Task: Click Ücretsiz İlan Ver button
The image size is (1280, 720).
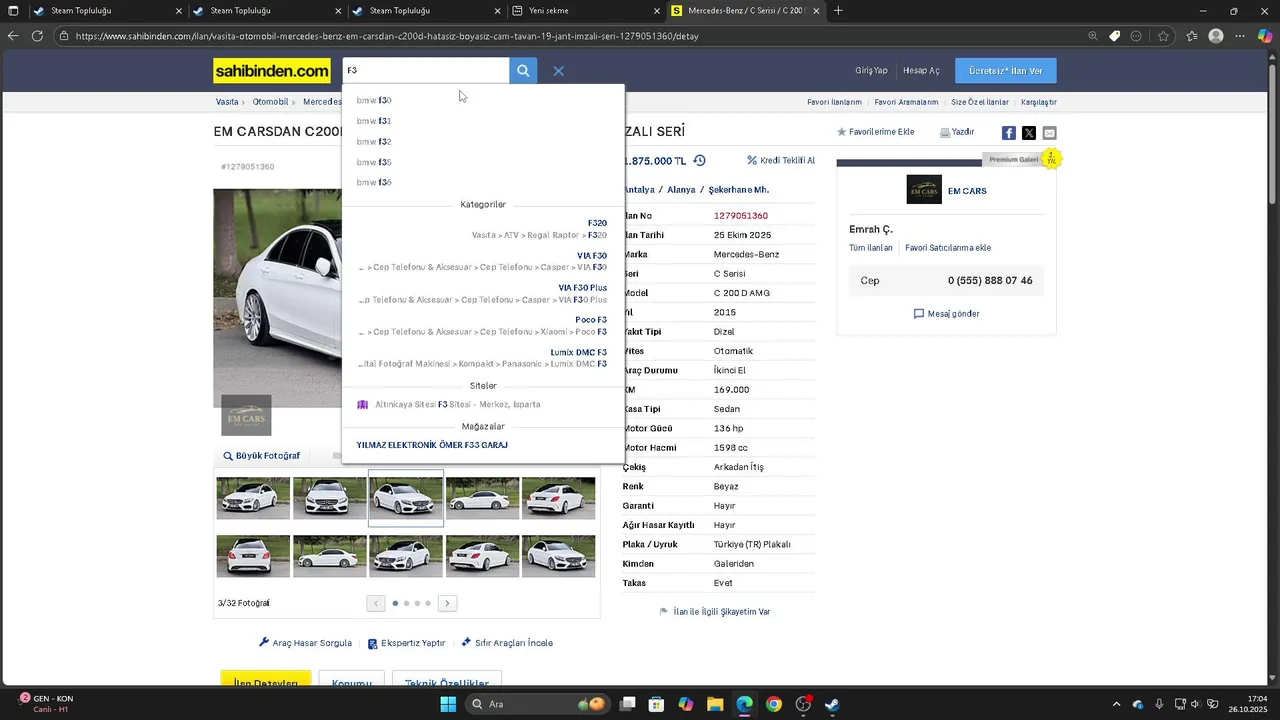Action: 1006,71
